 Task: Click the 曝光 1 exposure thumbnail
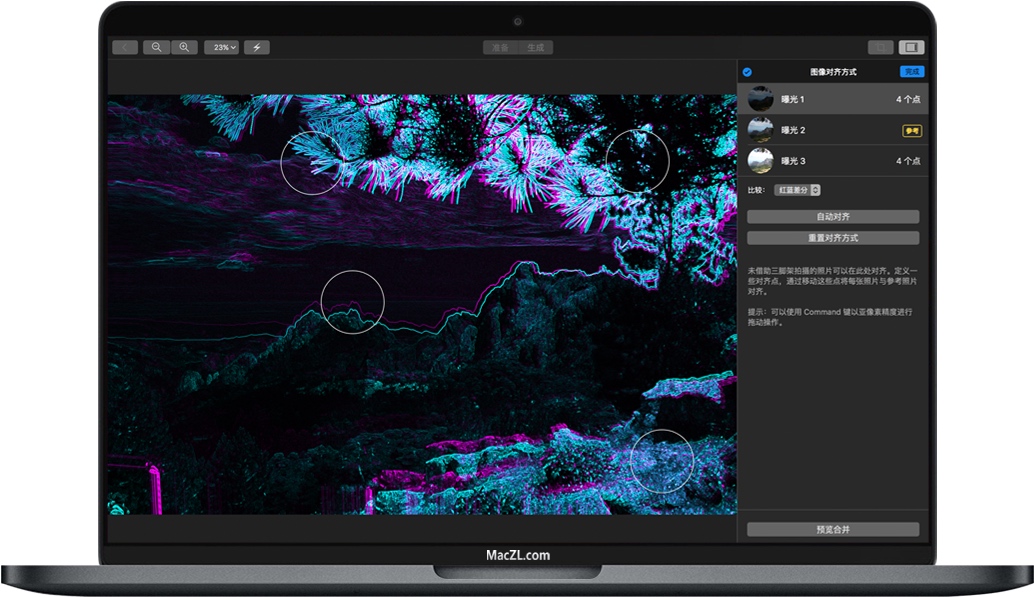pos(760,99)
